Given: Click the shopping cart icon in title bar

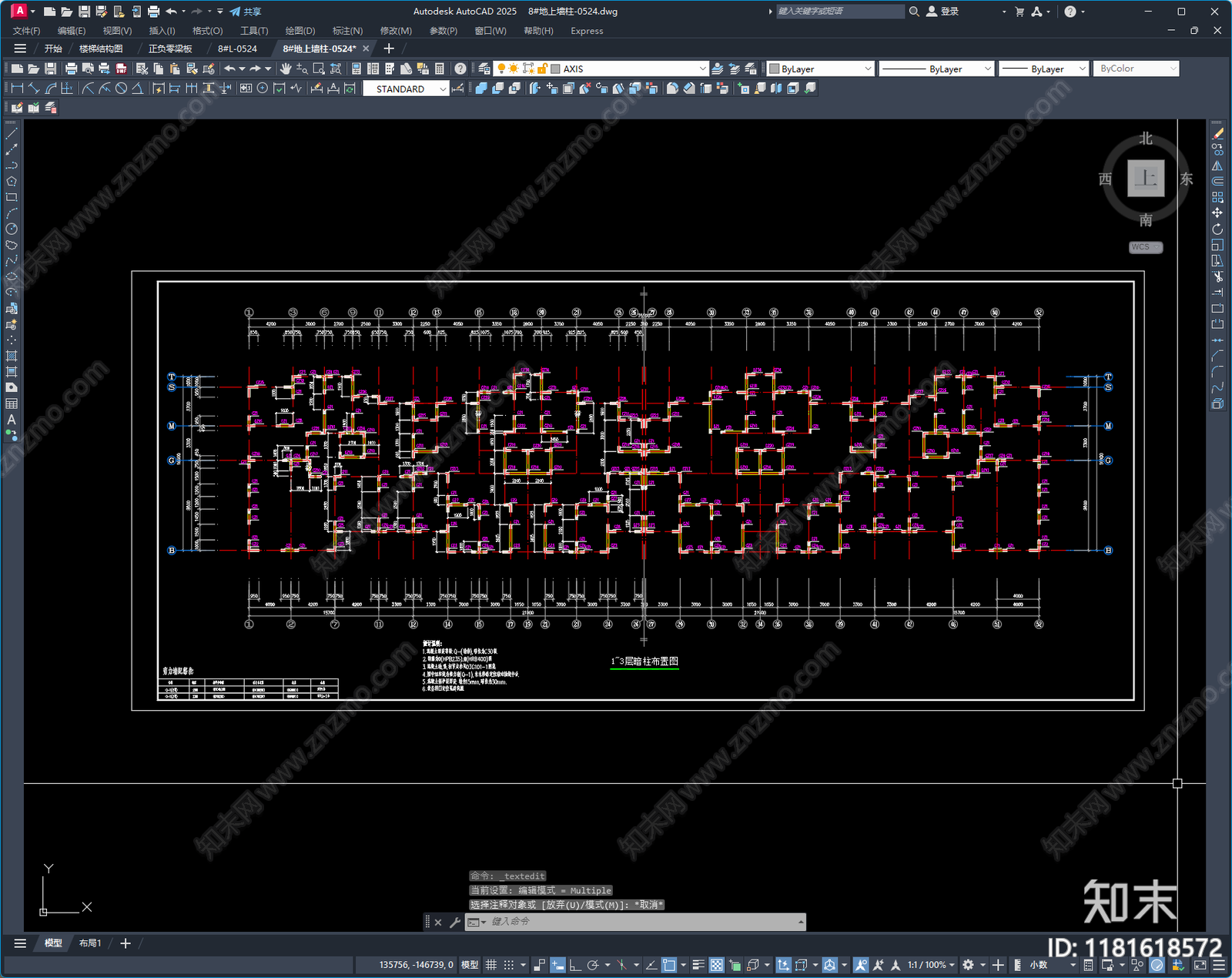Looking at the screenshot, I should [x=1019, y=12].
